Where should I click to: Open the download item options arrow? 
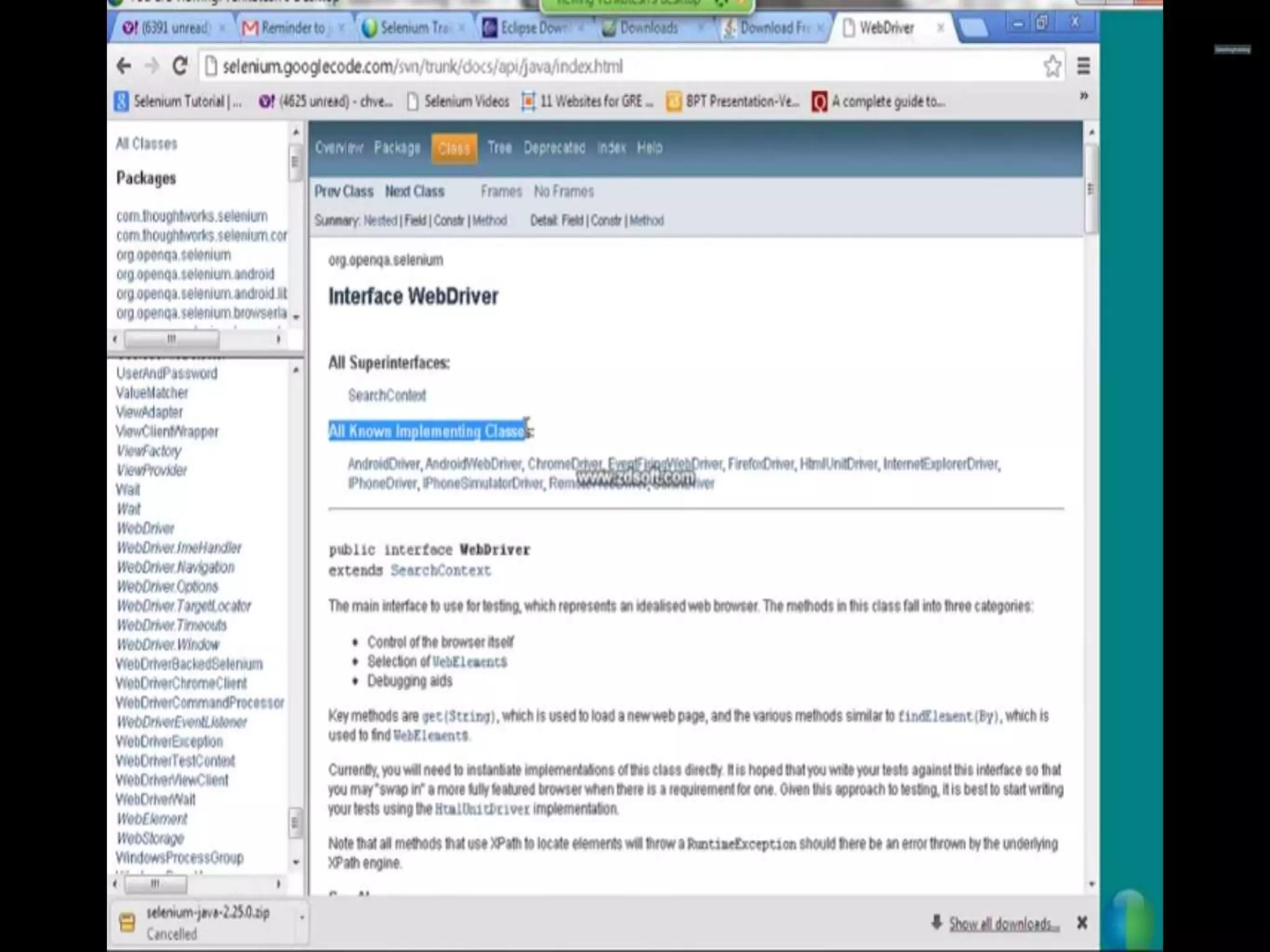pyautogui.click(x=301, y=918)
